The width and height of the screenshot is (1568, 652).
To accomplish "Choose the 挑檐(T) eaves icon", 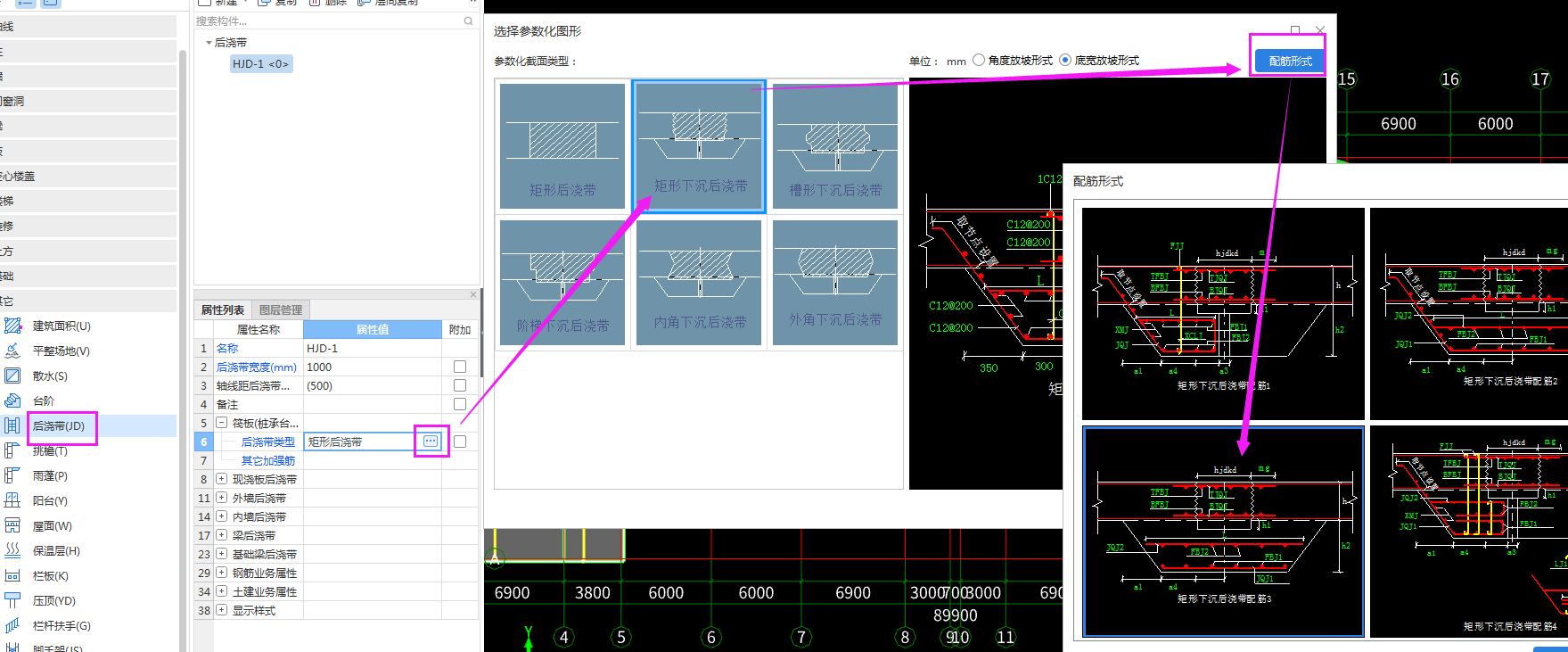I will tap(12, 450).
